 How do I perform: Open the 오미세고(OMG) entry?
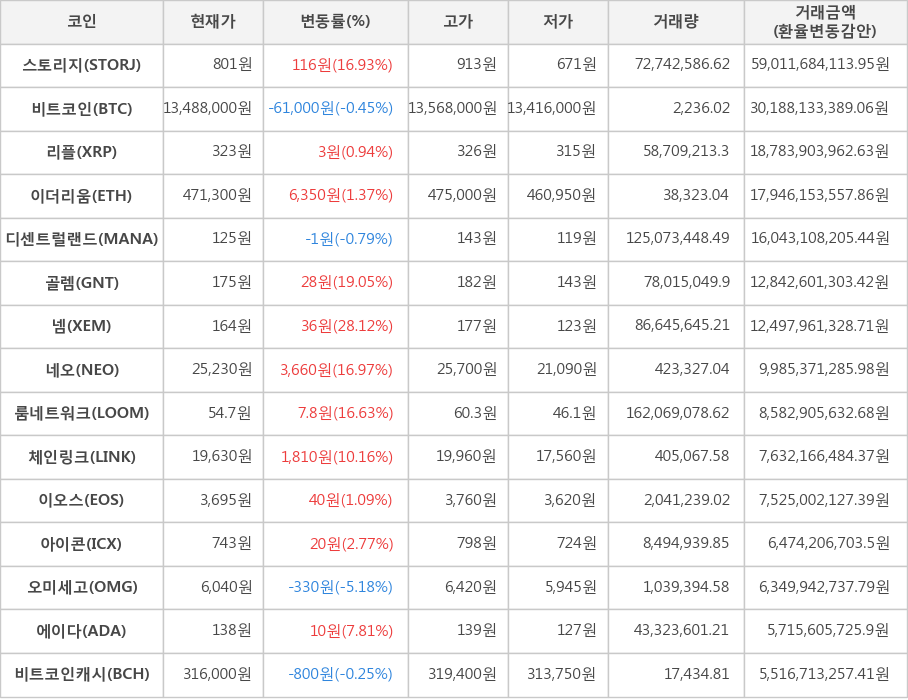click(82, 587)
